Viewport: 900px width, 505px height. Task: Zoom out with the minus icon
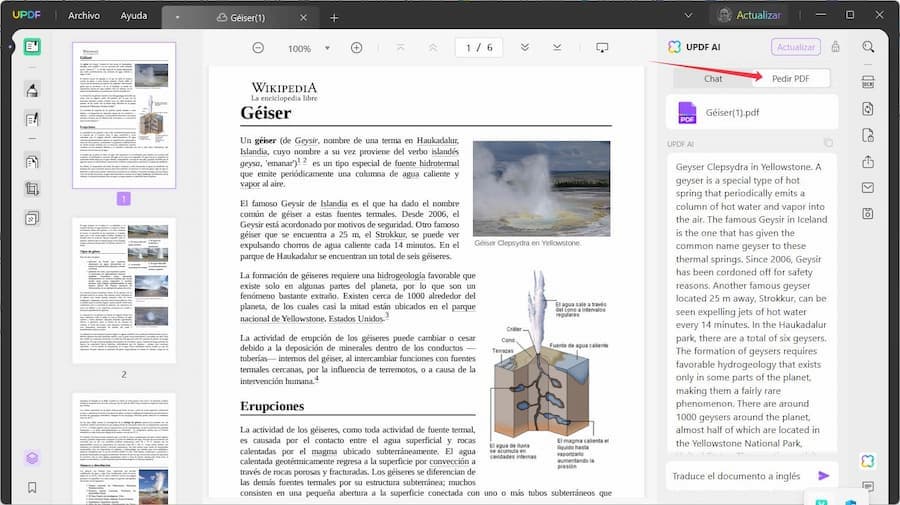(x=258, y=48)
